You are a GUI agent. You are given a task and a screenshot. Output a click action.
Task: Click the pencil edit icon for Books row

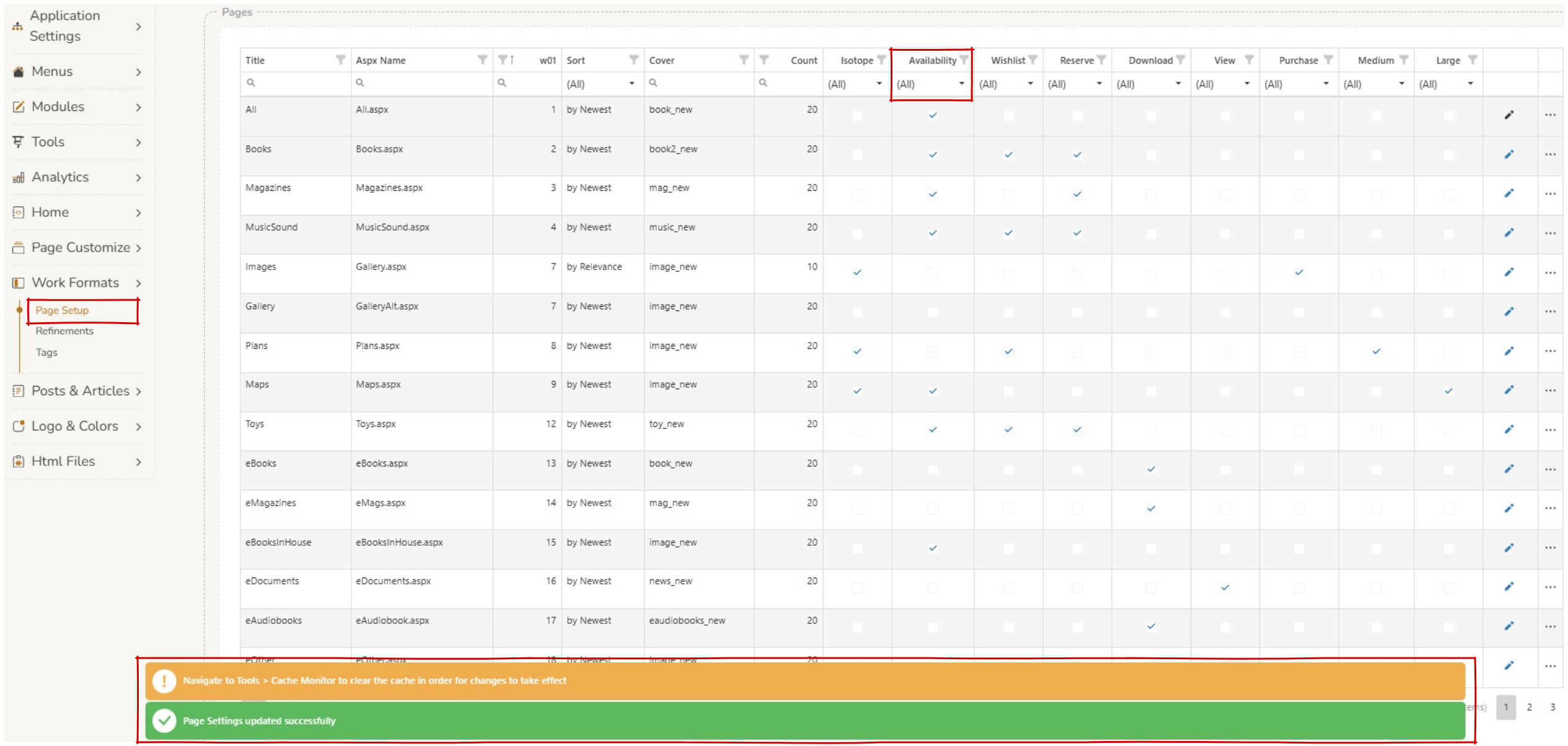tap(1509, 154)
